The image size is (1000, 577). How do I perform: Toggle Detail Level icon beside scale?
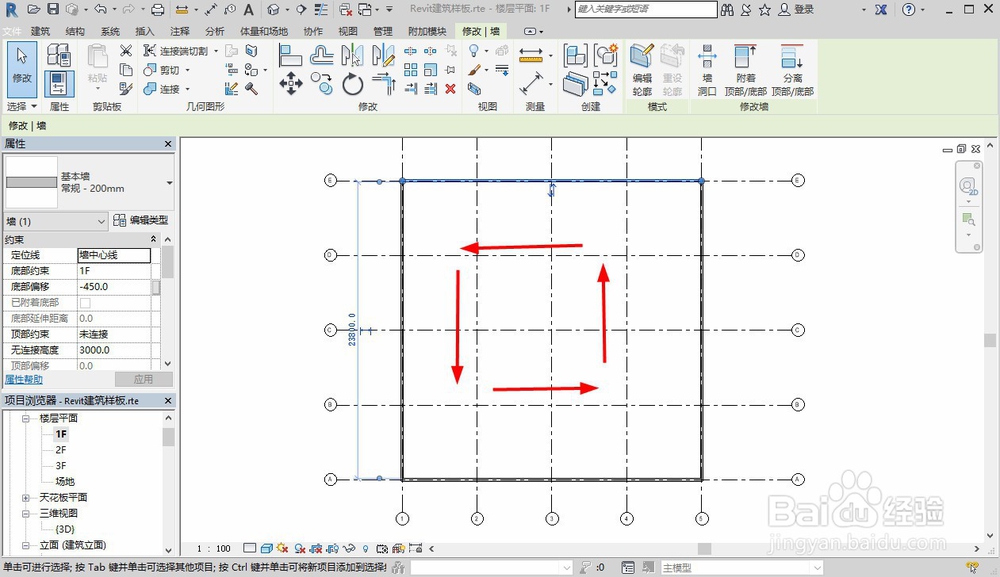tap(250, 548)
